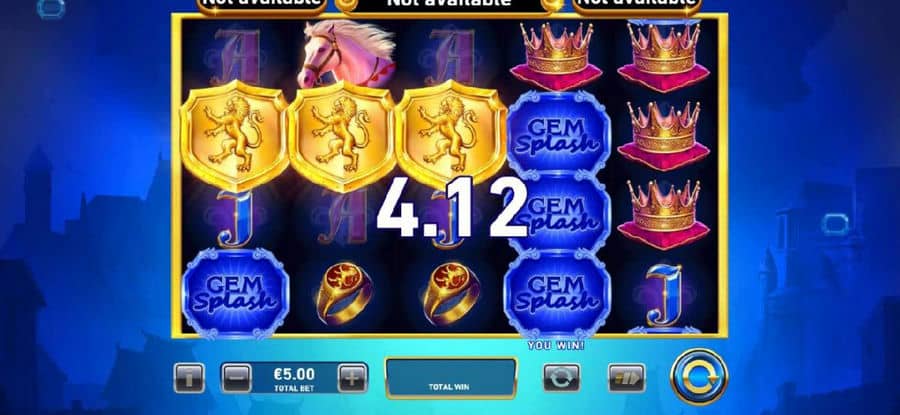This screenshot has width=900, height=415.
Task: Click the left gold signet ring symbol
Action: (x=343, y=292)
